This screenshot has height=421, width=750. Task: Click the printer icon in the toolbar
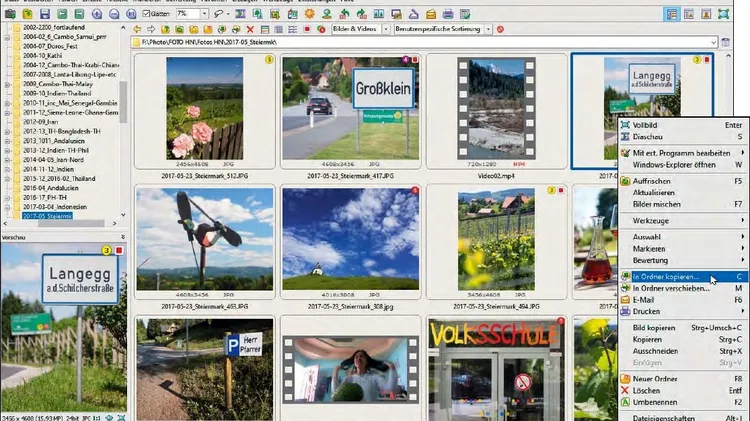pyautogui.click(x=448, y=14)
